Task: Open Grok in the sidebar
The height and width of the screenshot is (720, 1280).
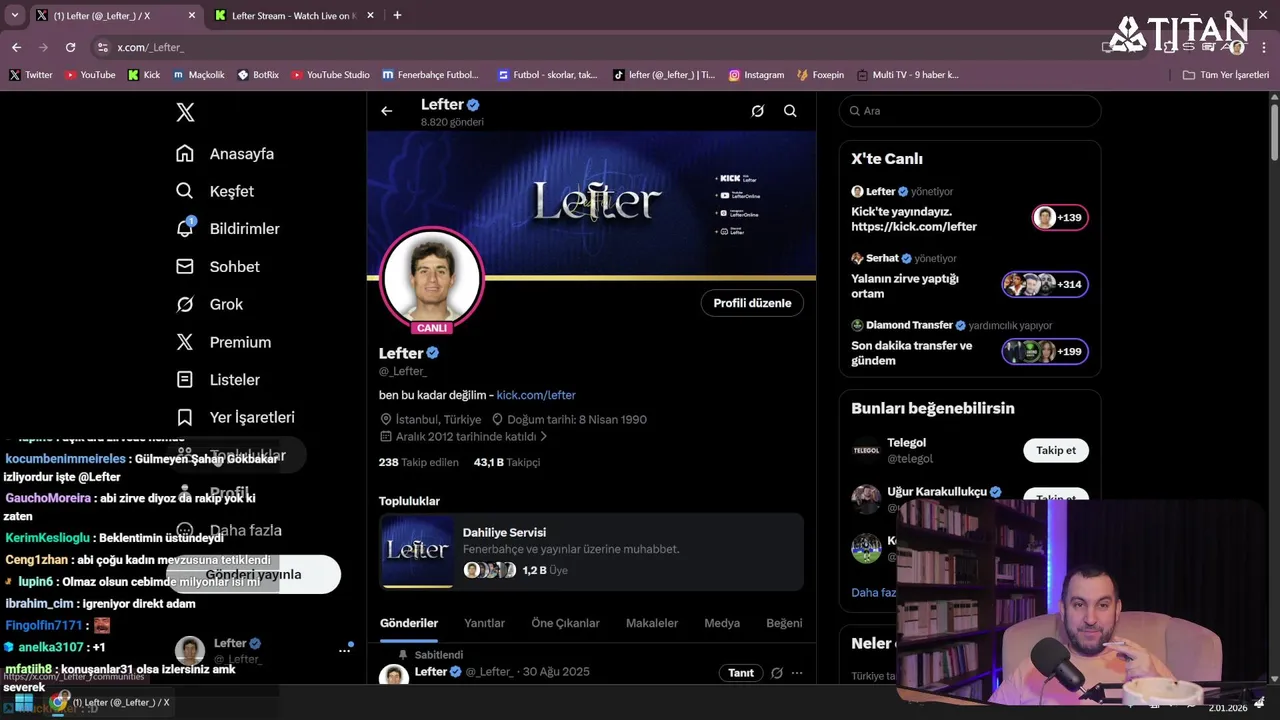Action: click(209, 304)
